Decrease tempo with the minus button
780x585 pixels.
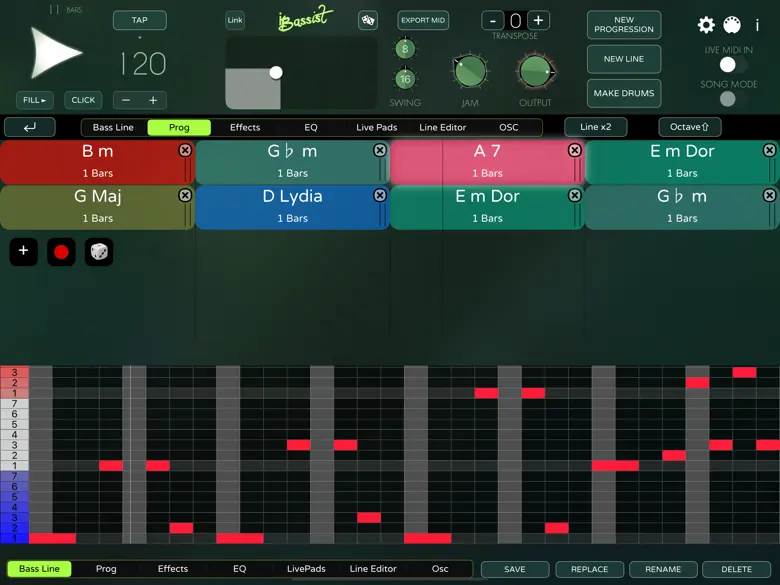pos(126,100)
